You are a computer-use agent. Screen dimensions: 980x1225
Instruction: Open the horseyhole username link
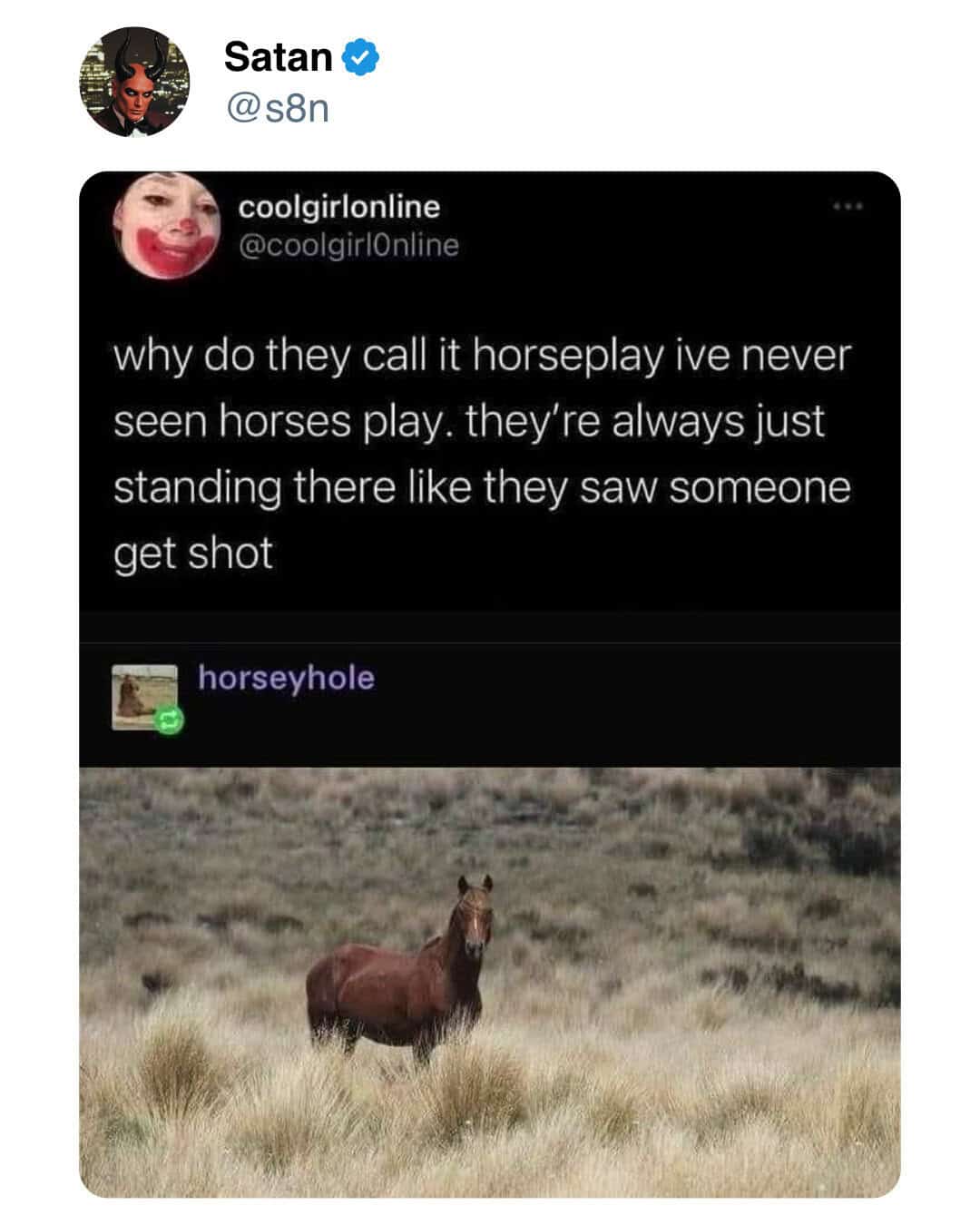286,677
